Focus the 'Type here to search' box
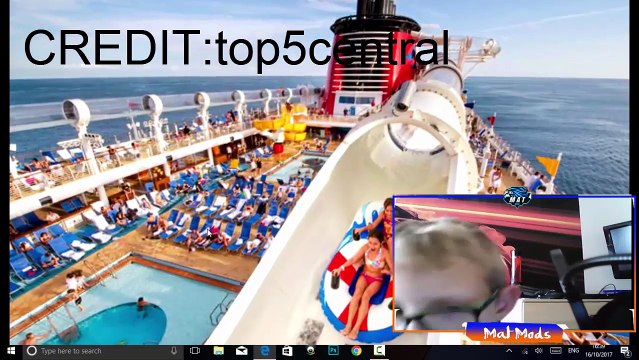Image resolution: width=639 pixels, height=360 pixels. tap(103, 351)
